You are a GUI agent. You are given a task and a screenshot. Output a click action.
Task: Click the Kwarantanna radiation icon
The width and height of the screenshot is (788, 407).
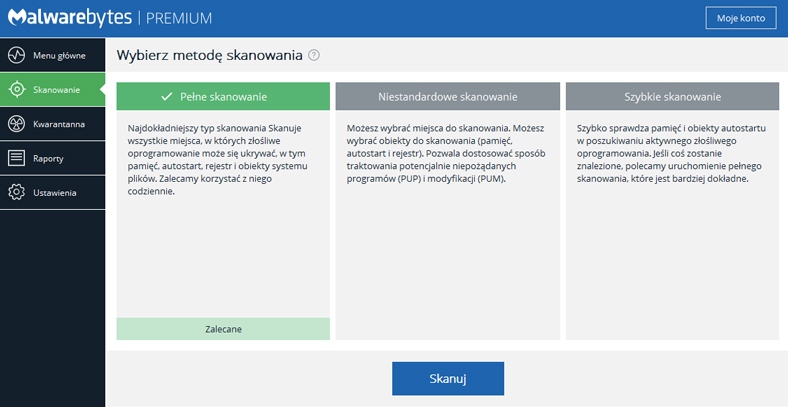pos(17,124)
